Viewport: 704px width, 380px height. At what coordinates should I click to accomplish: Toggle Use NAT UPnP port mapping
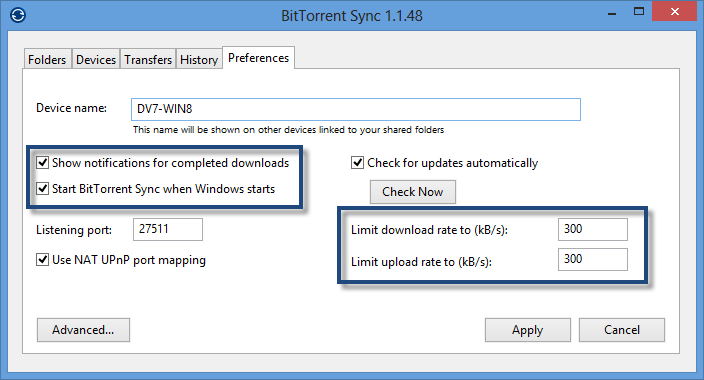pos(43,260)
